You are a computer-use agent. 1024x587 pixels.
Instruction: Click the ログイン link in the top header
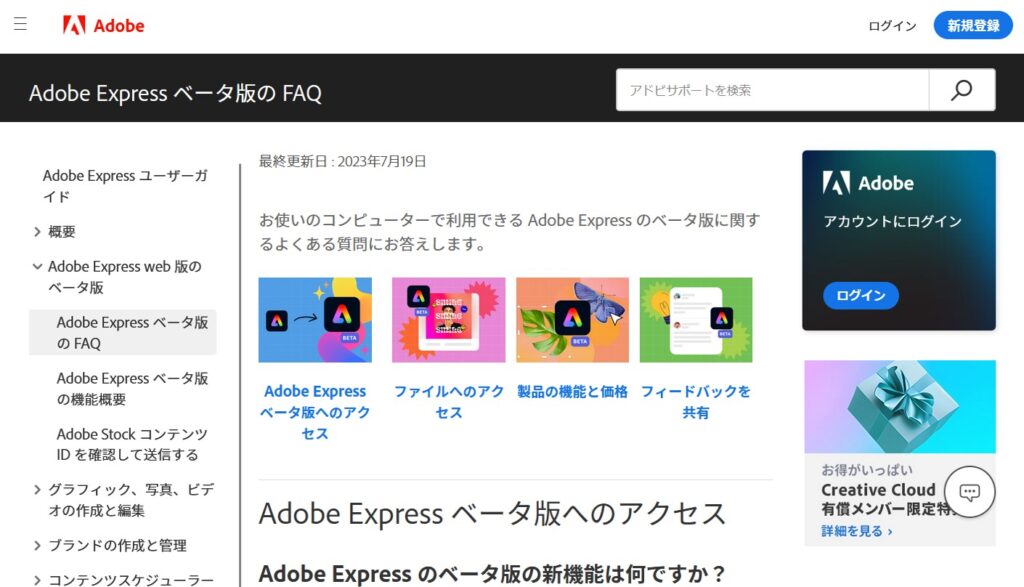[x=892, y=25]
